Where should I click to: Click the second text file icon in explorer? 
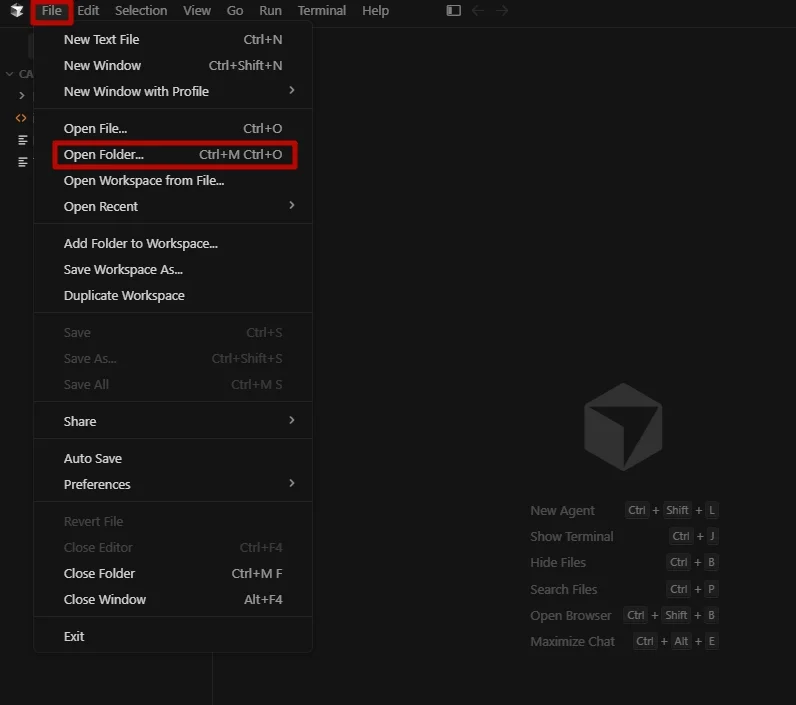point(22,162)
